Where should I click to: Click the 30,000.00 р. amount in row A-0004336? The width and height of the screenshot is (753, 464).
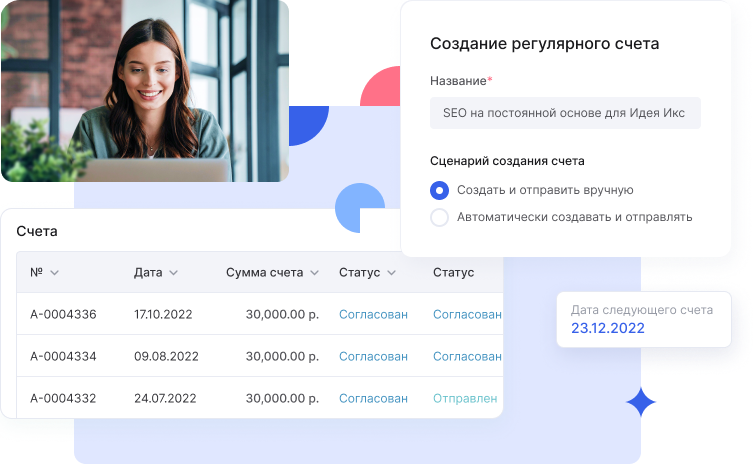(x=282, y=314)
